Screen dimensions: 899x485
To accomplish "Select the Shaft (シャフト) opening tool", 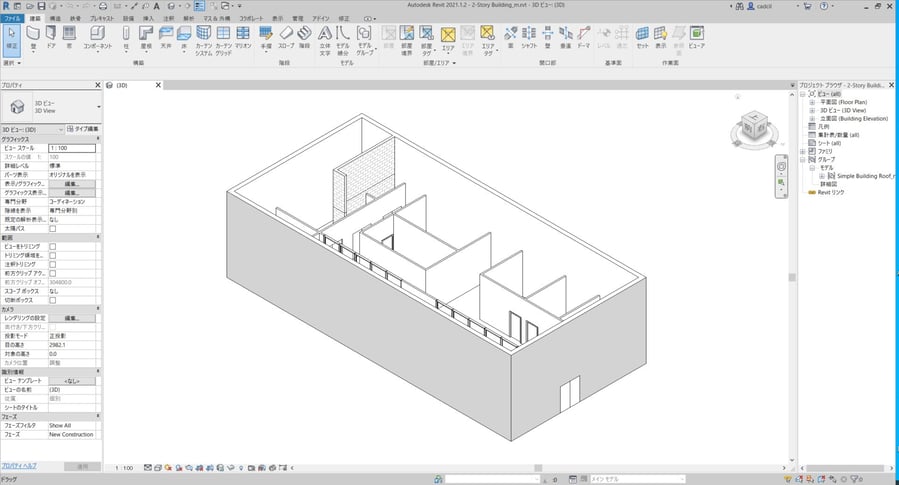I will coord(529,38).
